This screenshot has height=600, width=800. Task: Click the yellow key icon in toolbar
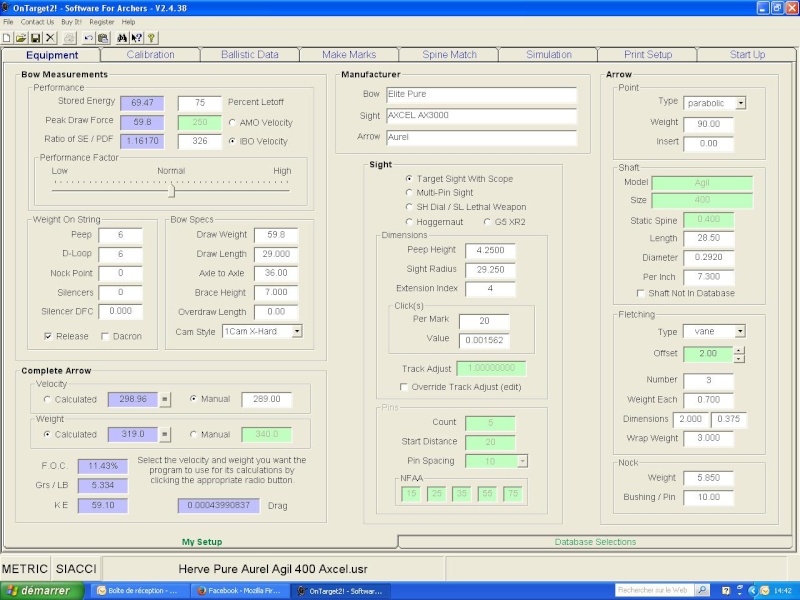(151, 38)
